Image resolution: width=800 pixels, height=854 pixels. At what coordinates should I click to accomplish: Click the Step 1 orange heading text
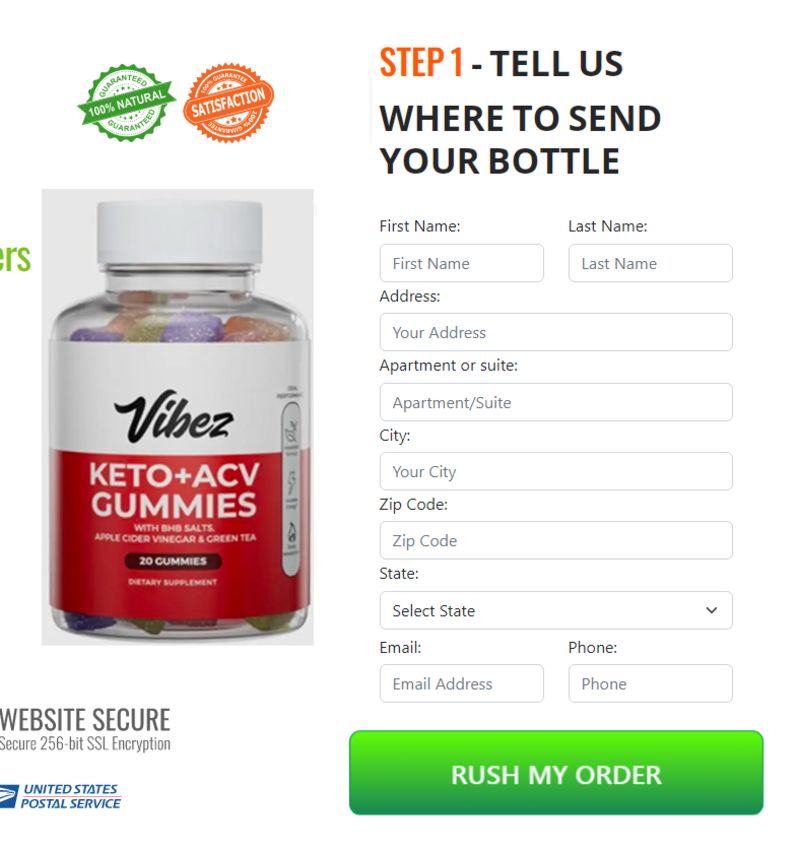[422, 63]
